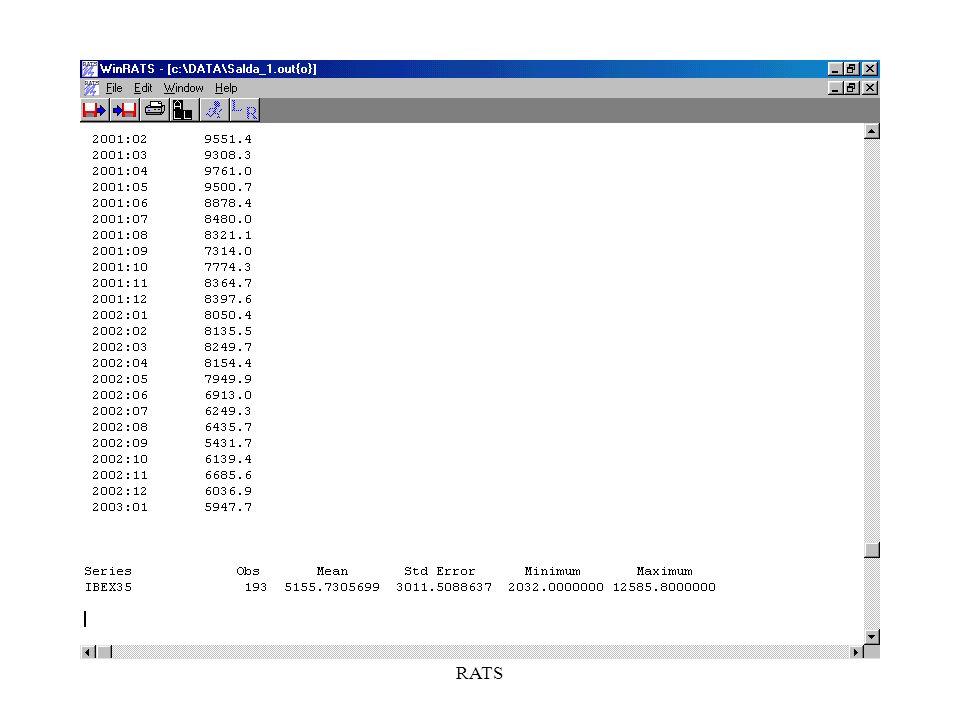The image size is (960, 720).
Task: Toggle the L/R ready-local mode icon
Action: click(x=244, y=110)
